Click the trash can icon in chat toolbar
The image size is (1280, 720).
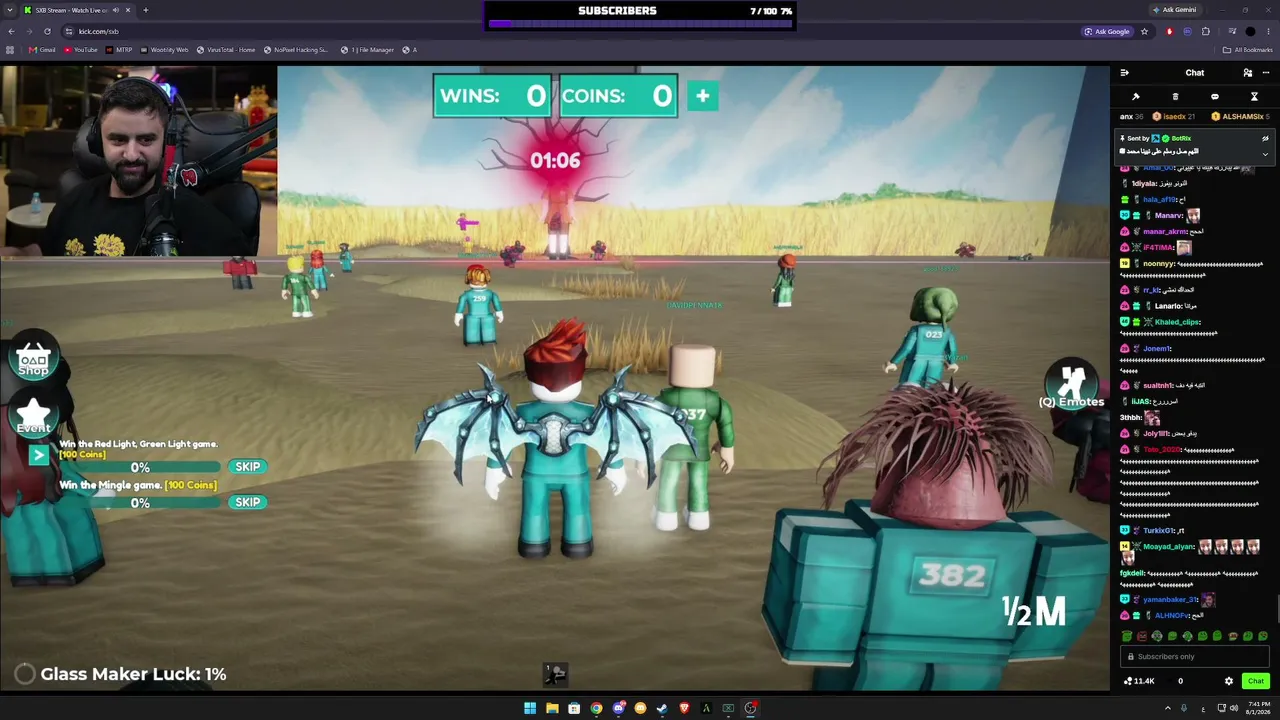pos(1175,97)
